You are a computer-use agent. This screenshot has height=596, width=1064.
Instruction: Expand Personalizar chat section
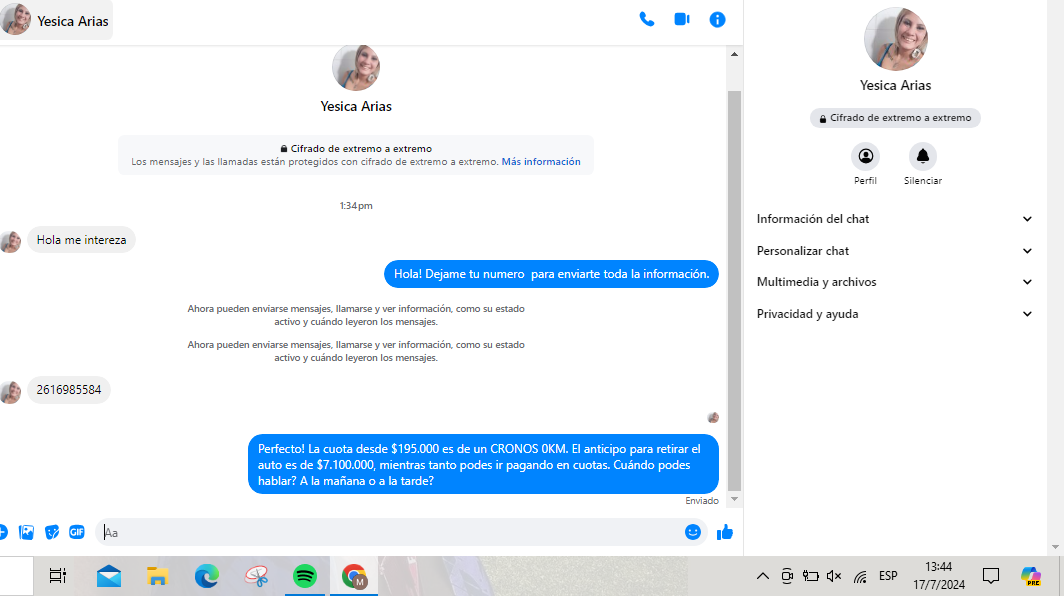pos(894,251)
